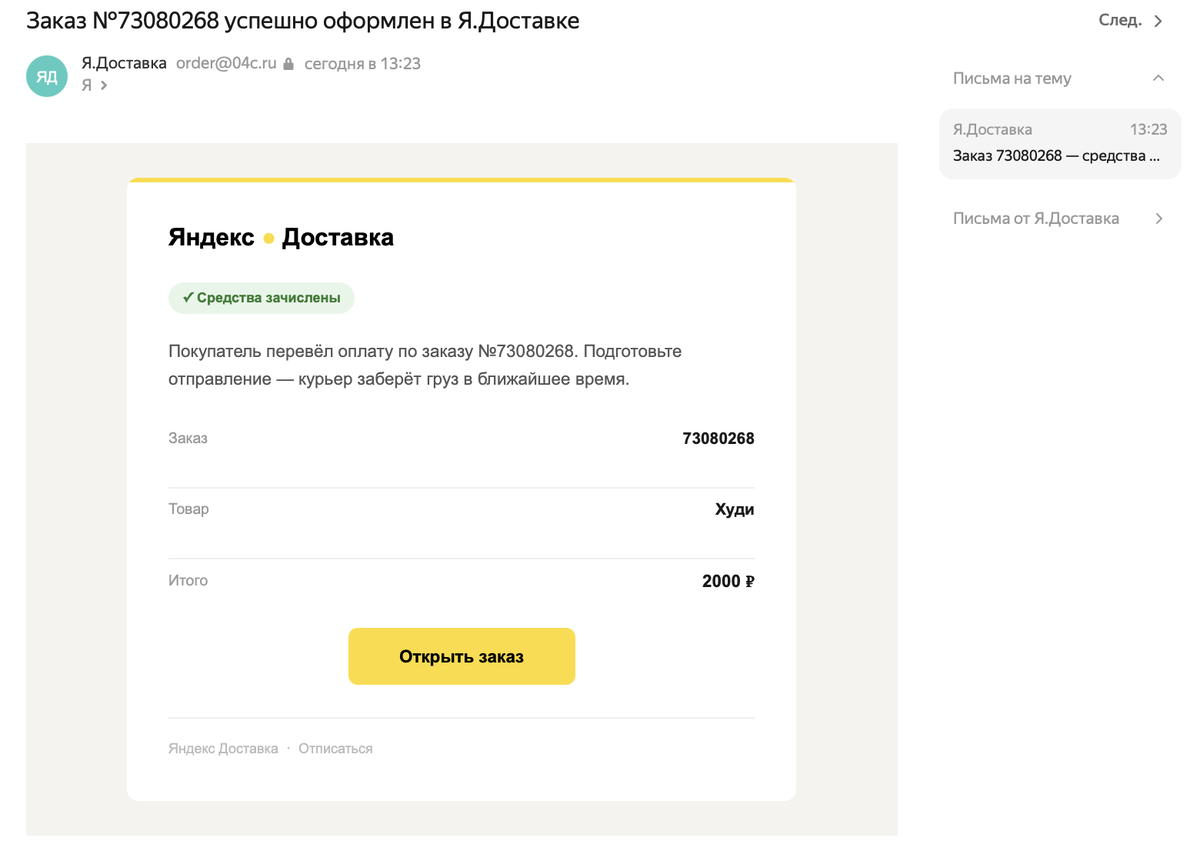Collapse the Письма на тему section
This screenshot has width=1200, height=851.
1158,78
